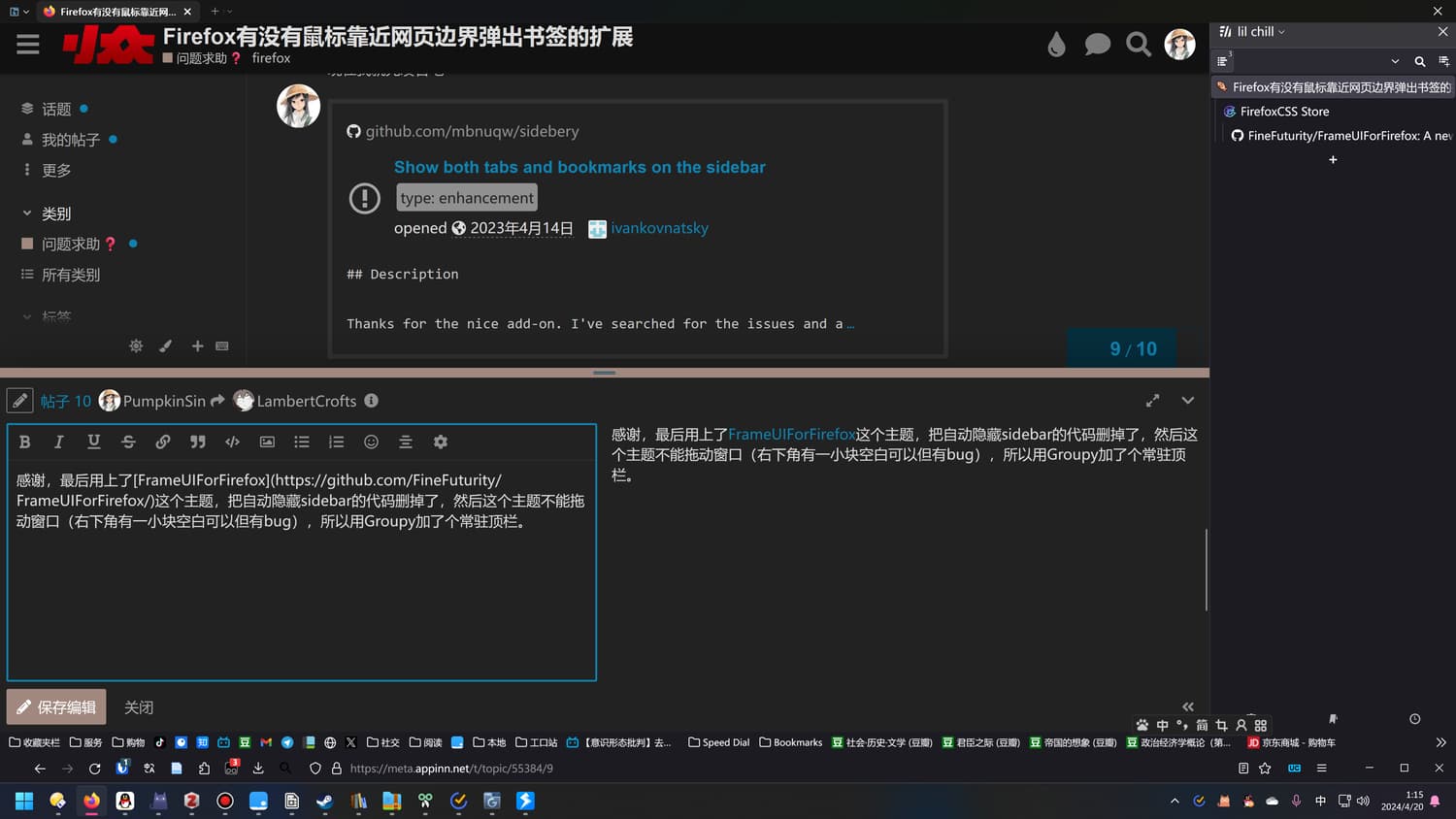The height and width of the screenshot is (819, 1456).
Task: Collapse the 类别 section in sidebar
Action: pyautogui.click(x=27, y=213)
